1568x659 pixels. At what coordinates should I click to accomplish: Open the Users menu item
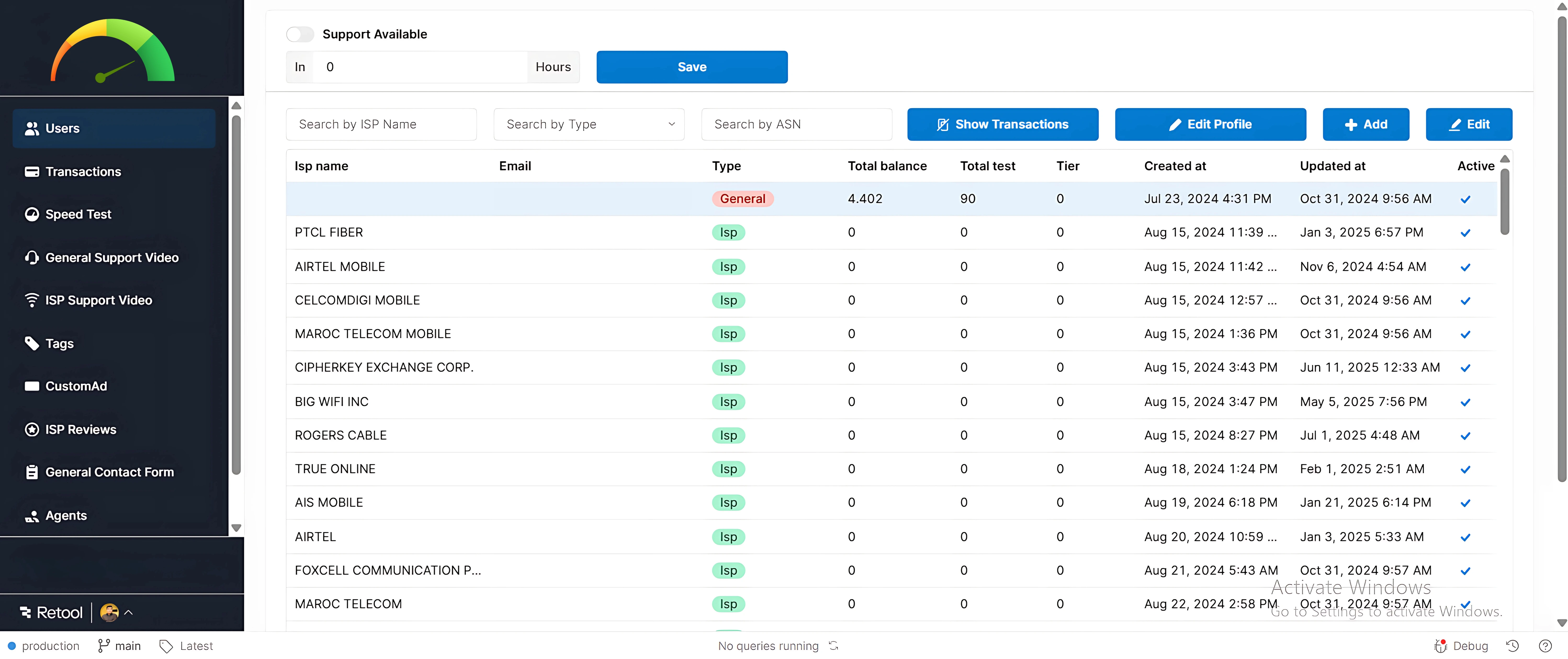click(x=114, y=128)
